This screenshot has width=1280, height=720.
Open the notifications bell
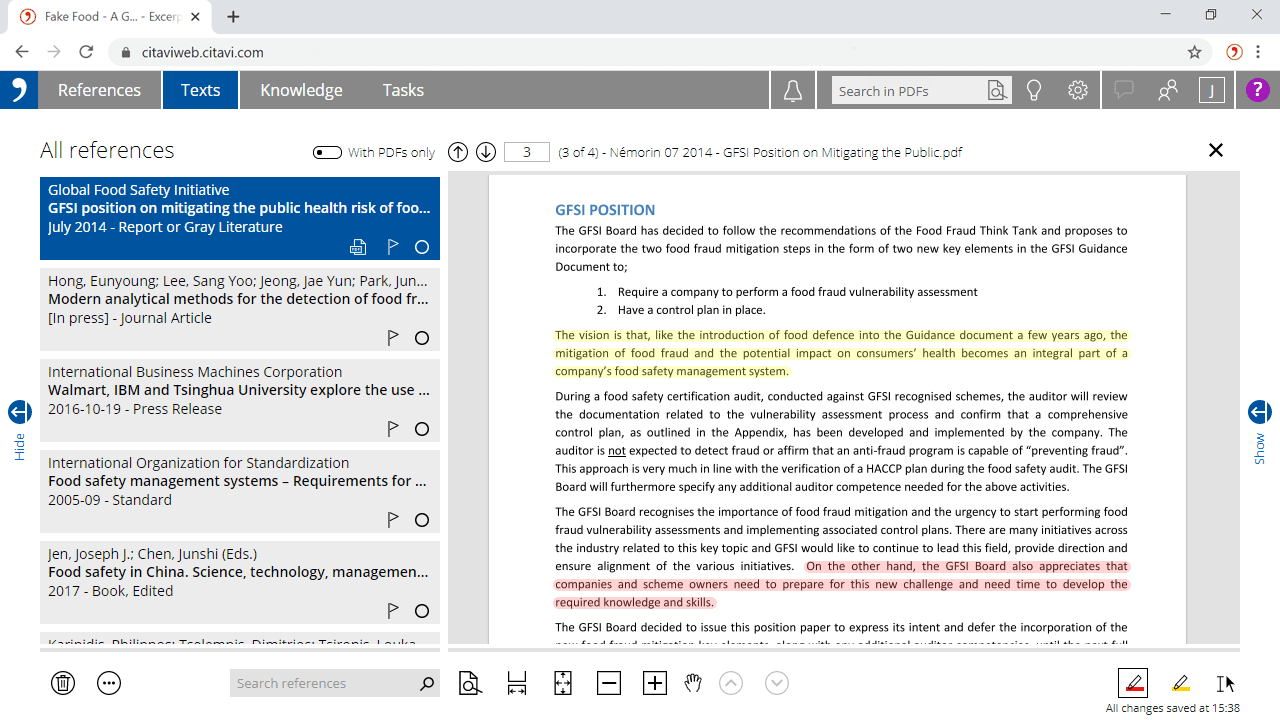pos(793,91)
